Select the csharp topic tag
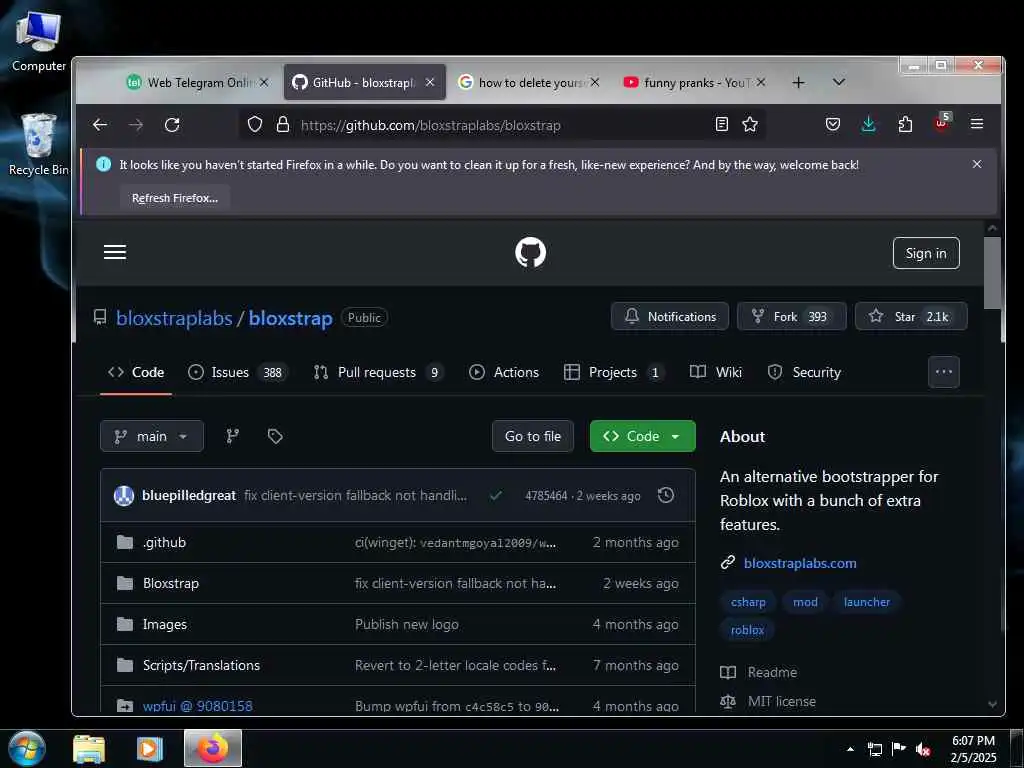This screenshot has width=1024, height=768. (x=748, y=602)
